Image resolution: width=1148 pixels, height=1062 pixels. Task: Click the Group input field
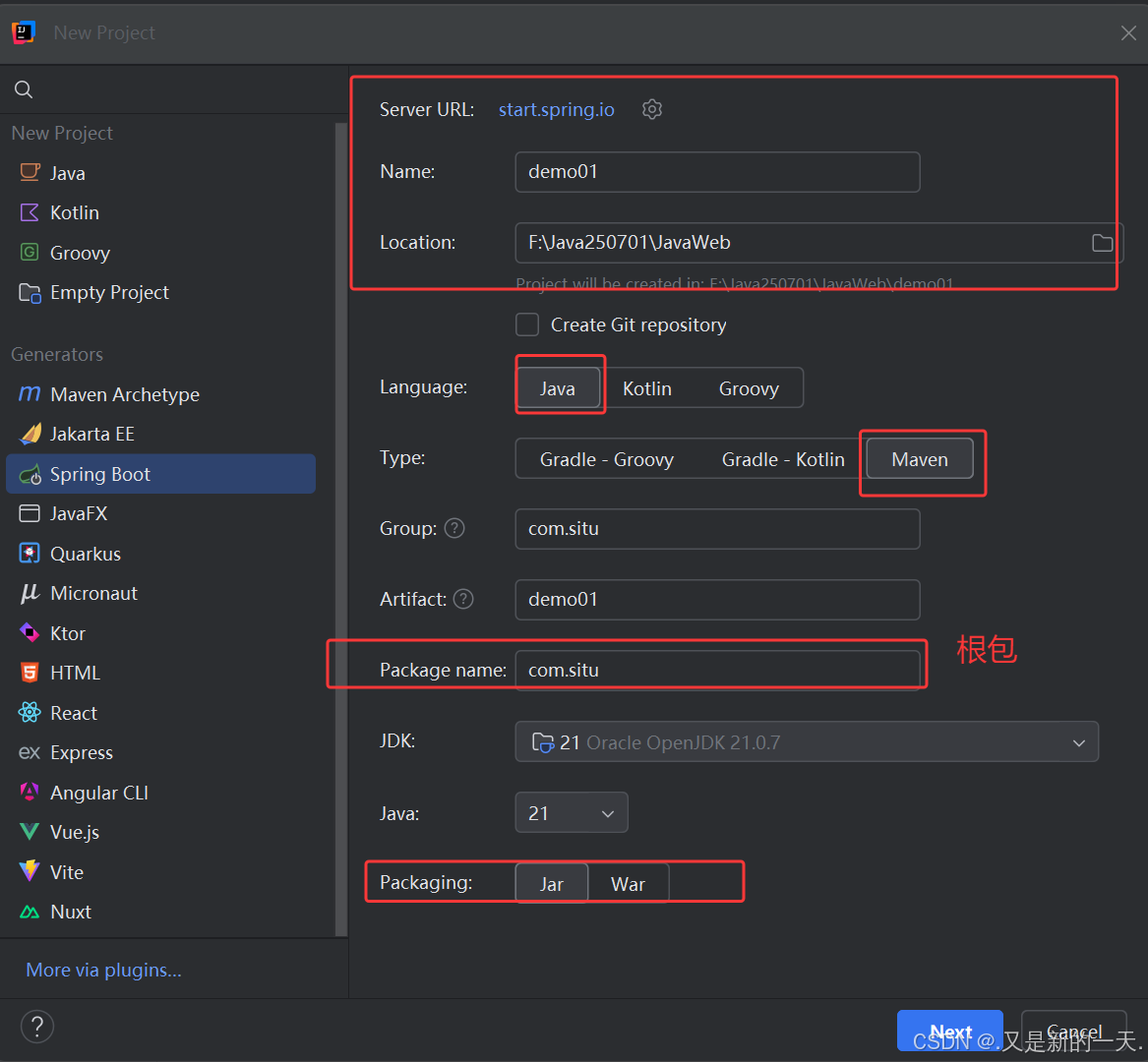coord(717,528)
